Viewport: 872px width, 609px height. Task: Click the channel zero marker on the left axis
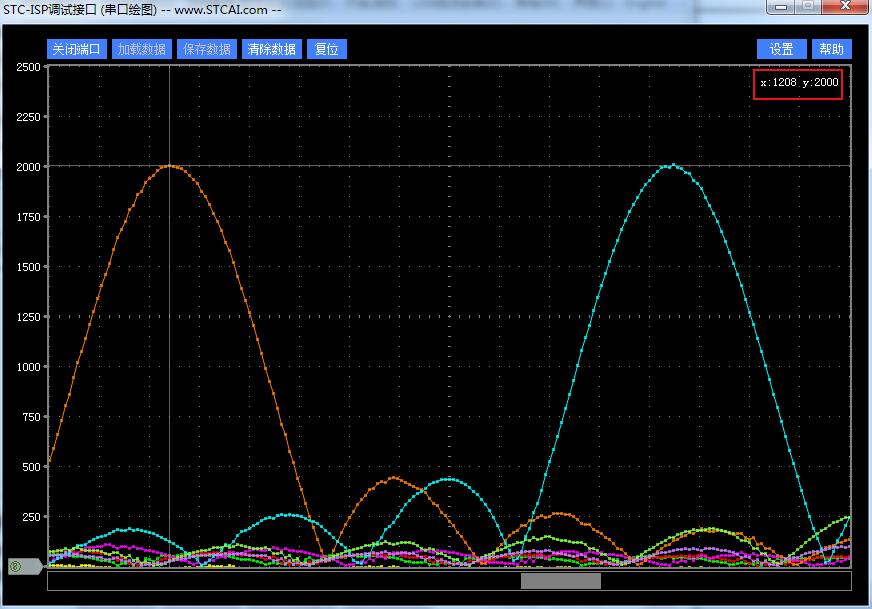click(24, 567)
